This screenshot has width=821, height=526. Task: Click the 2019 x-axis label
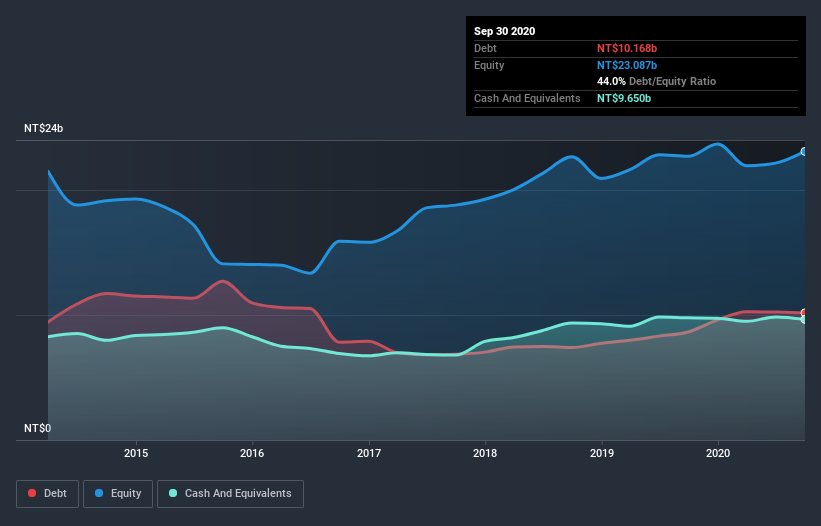(x=602, y=453)
